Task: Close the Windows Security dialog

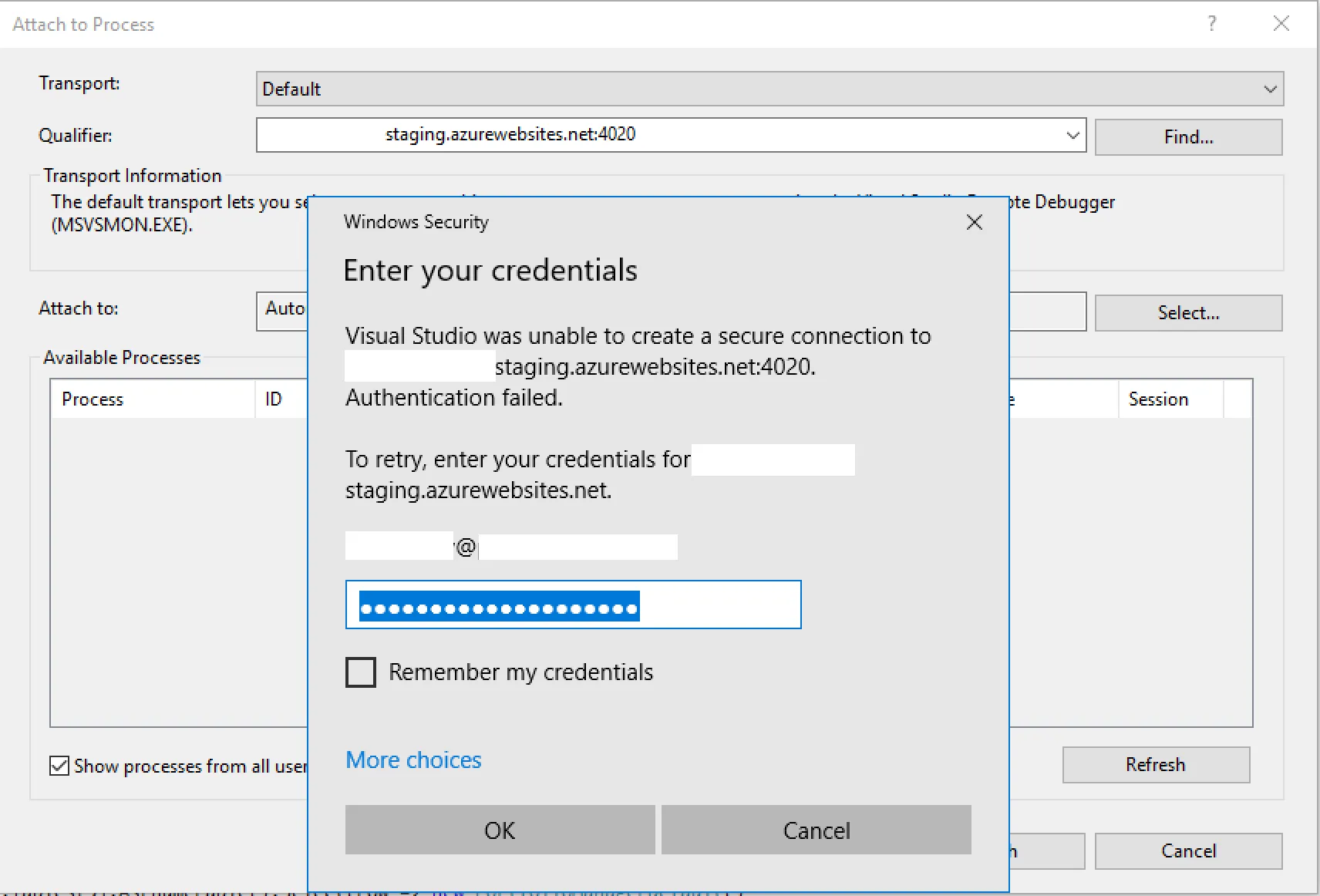Action: 975,222
